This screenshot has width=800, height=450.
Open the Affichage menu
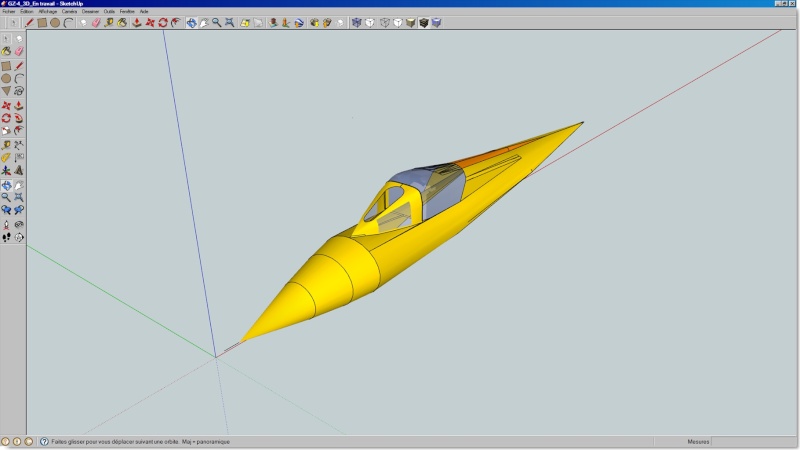pos(47,11)
